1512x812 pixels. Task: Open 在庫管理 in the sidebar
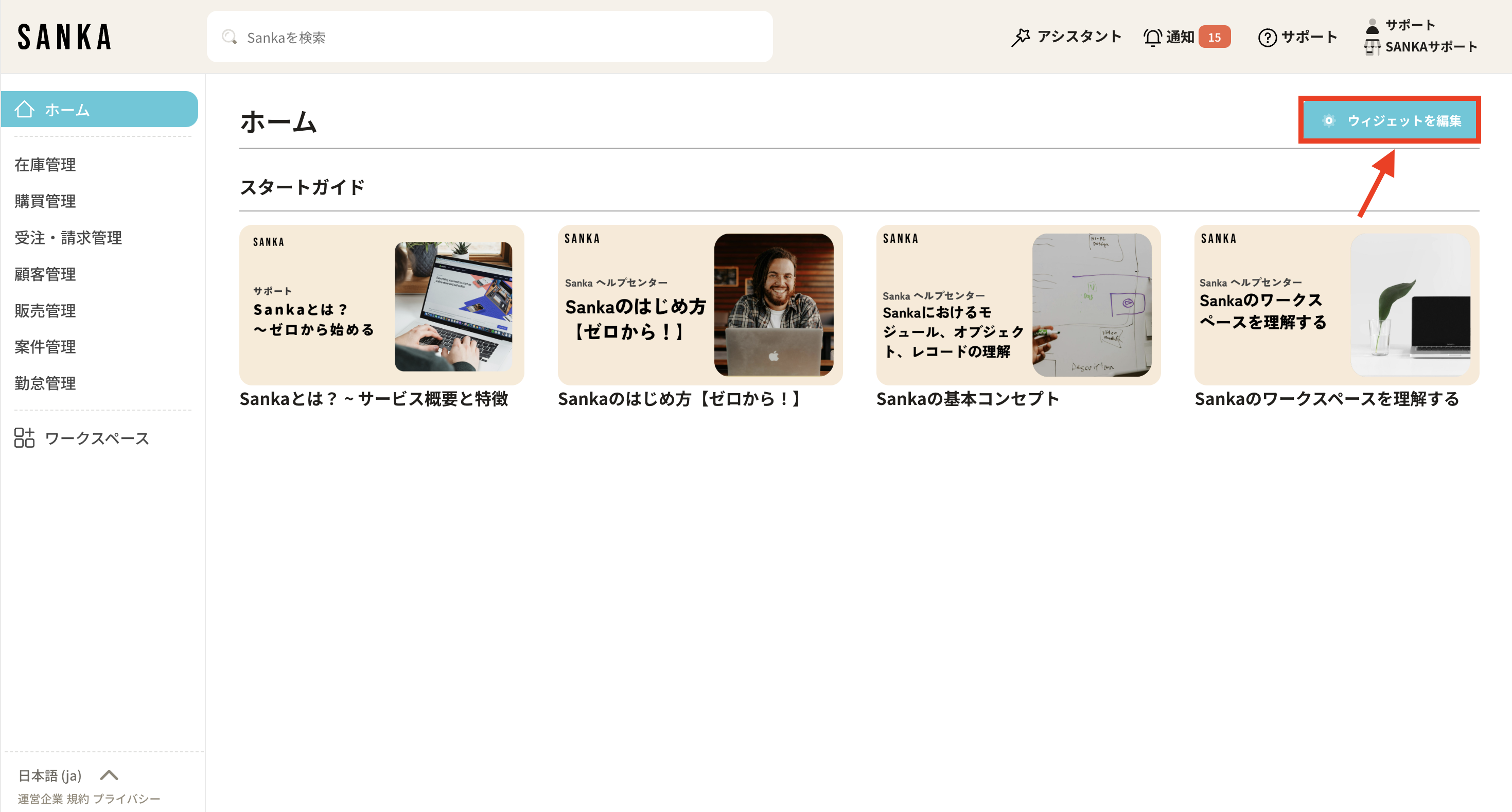pyautogui.click(x=45, y=165)
